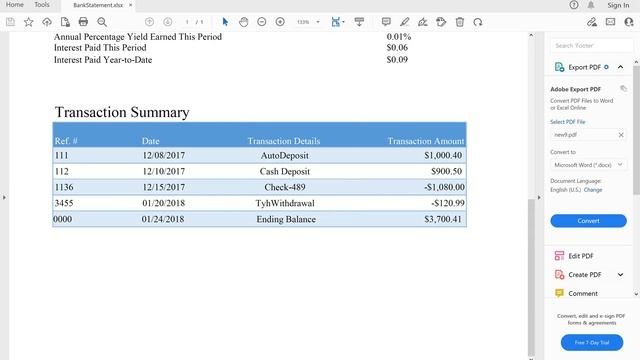The image size is (640, 360).
Task: Open the Find text magnifier
Action: coord(102,22)
